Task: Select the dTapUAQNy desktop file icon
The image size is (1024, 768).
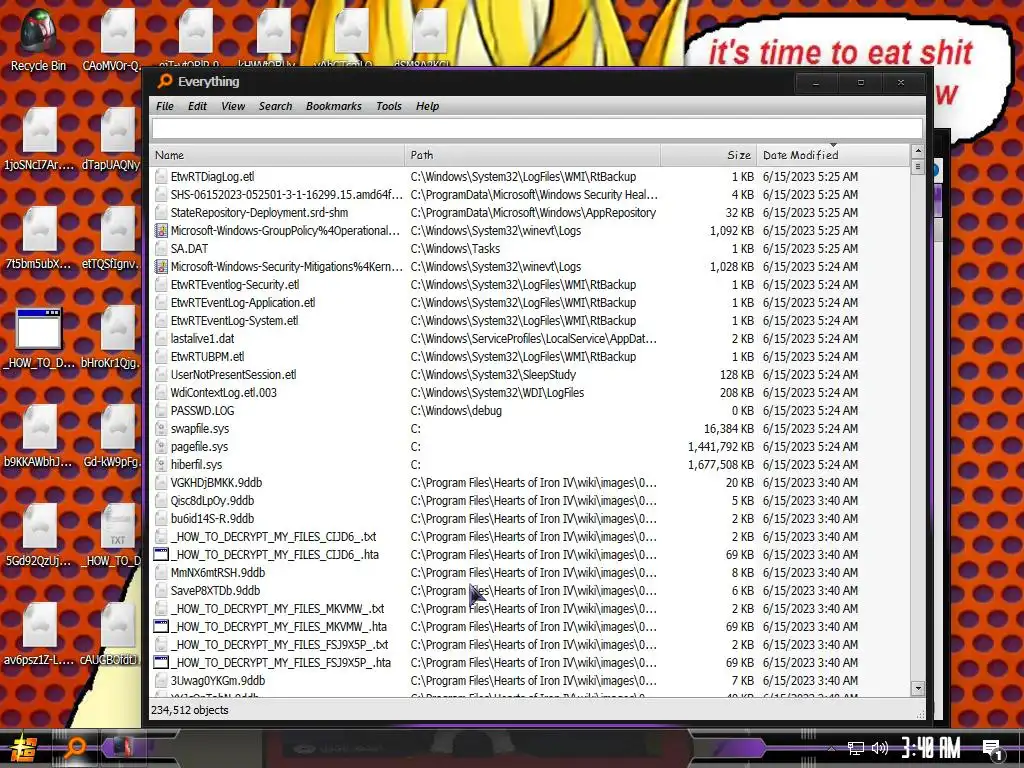Action: [112, 139]
